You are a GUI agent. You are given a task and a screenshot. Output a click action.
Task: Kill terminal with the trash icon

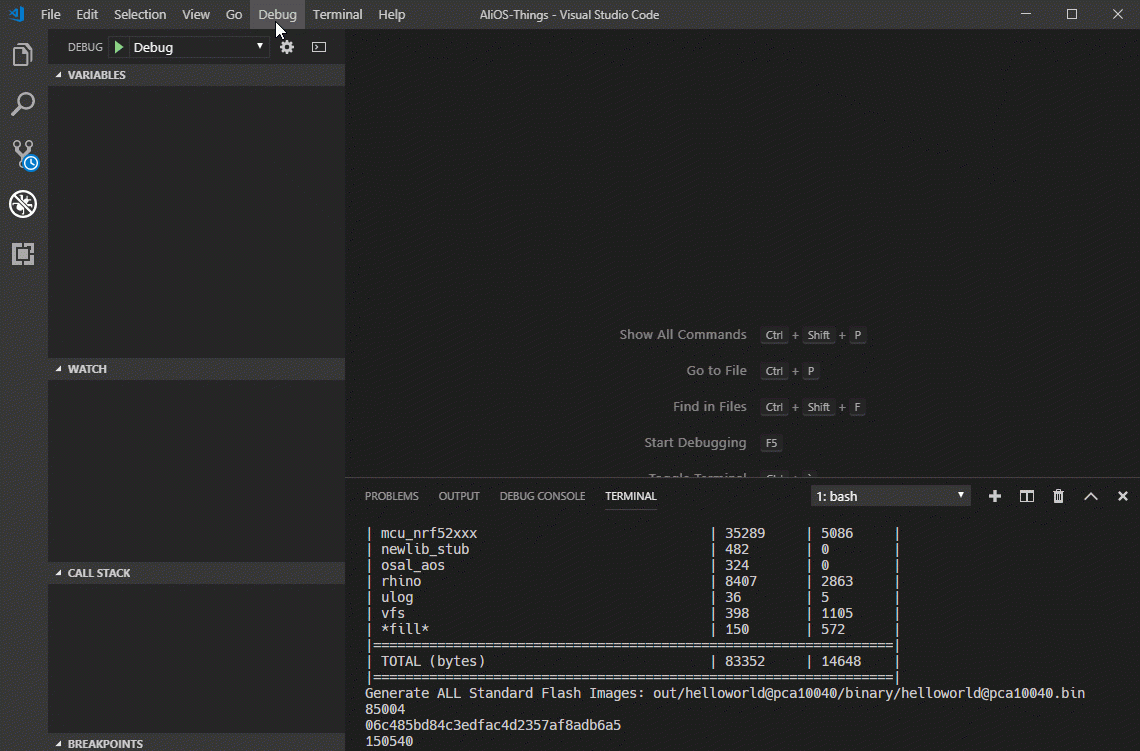coord(1059,496)
